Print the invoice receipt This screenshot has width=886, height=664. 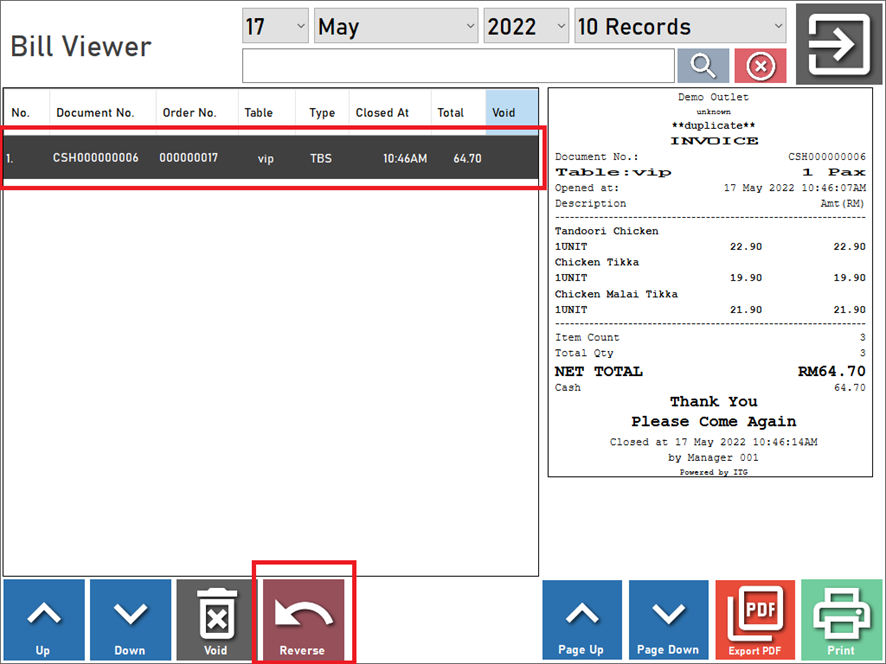pos(842,620)
